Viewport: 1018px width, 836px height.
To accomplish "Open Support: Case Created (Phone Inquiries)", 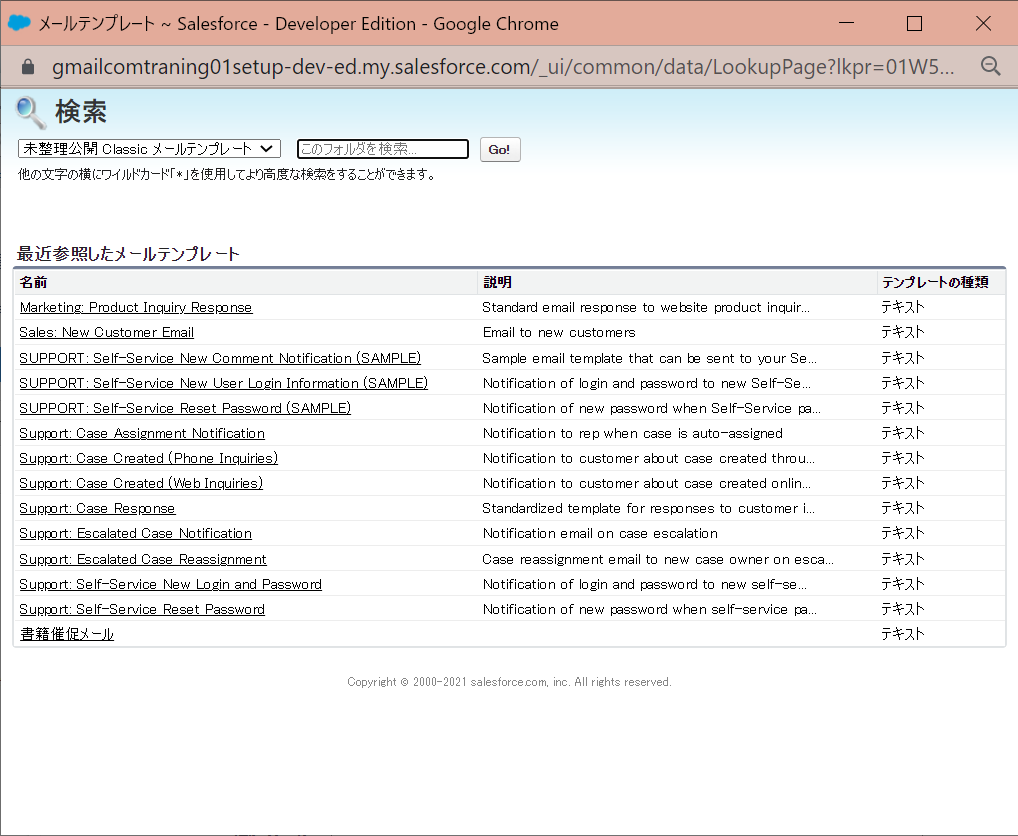I will (x=149, y=458).
